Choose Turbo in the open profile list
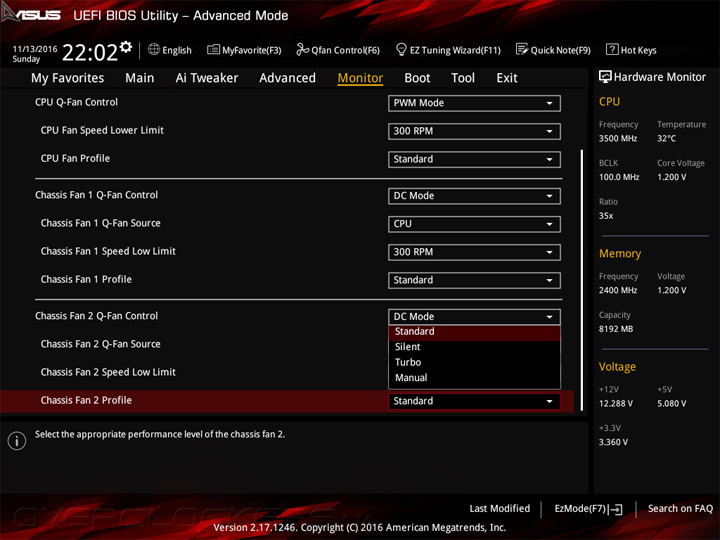This screenshot has height=540, width=720. tap(474, 362)
